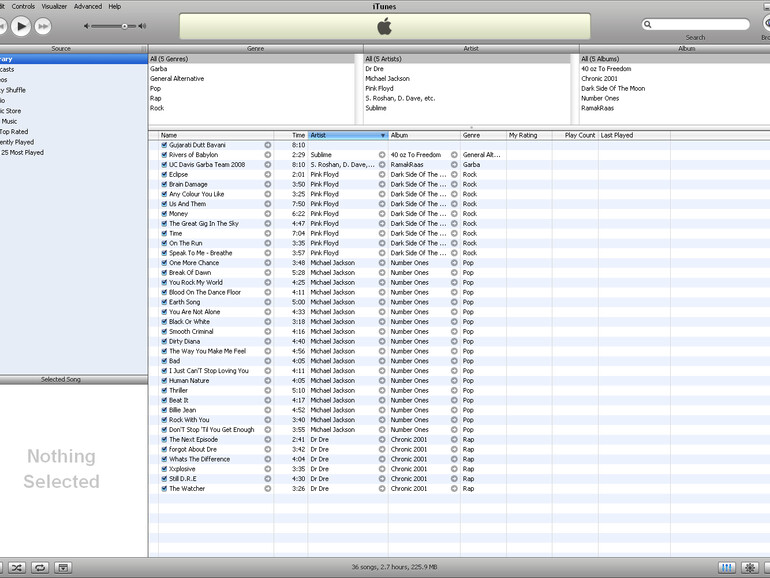This screenshot has height=578, width=770.
Task: Toggle sort direction arrow on Artist column
Action: point(383,136)
